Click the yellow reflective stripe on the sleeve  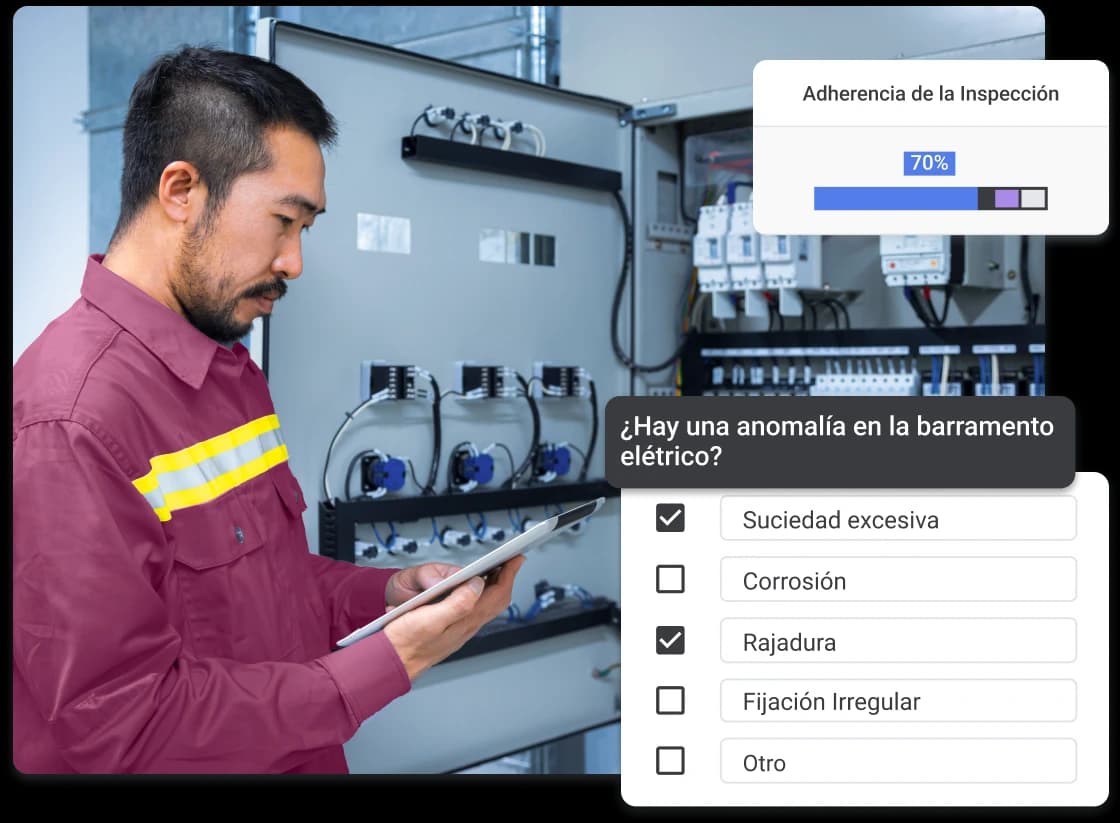point(212,466)
